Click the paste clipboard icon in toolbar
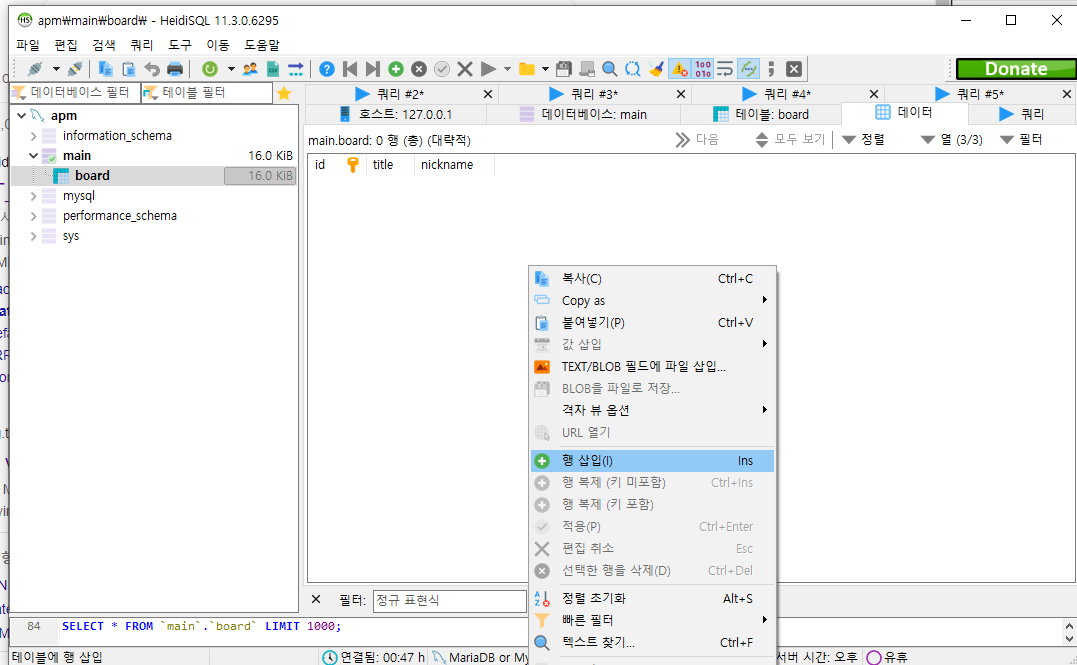Screen dimensions: 1077x665 pos(128,69)
